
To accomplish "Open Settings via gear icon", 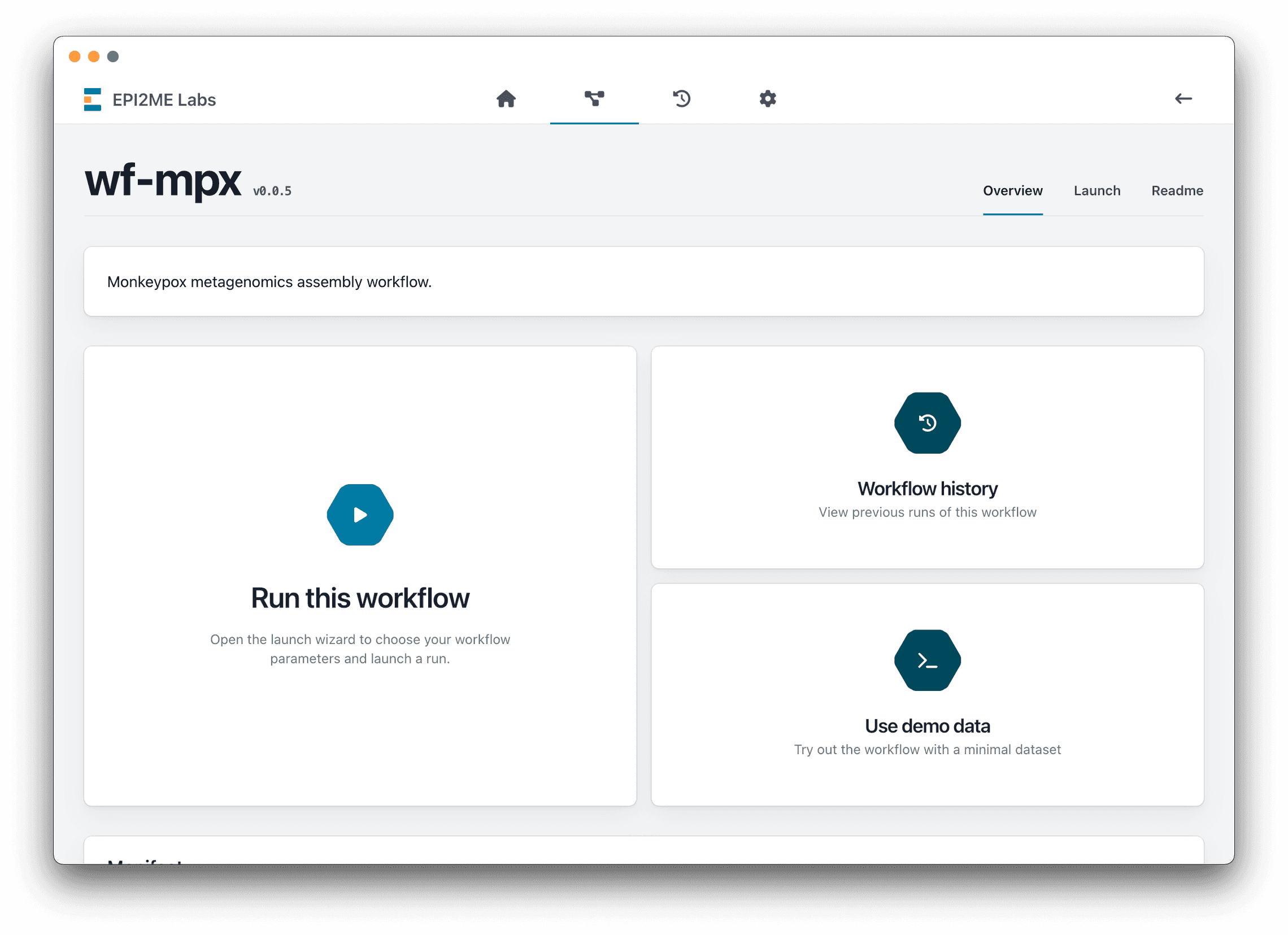I will 768,99.
